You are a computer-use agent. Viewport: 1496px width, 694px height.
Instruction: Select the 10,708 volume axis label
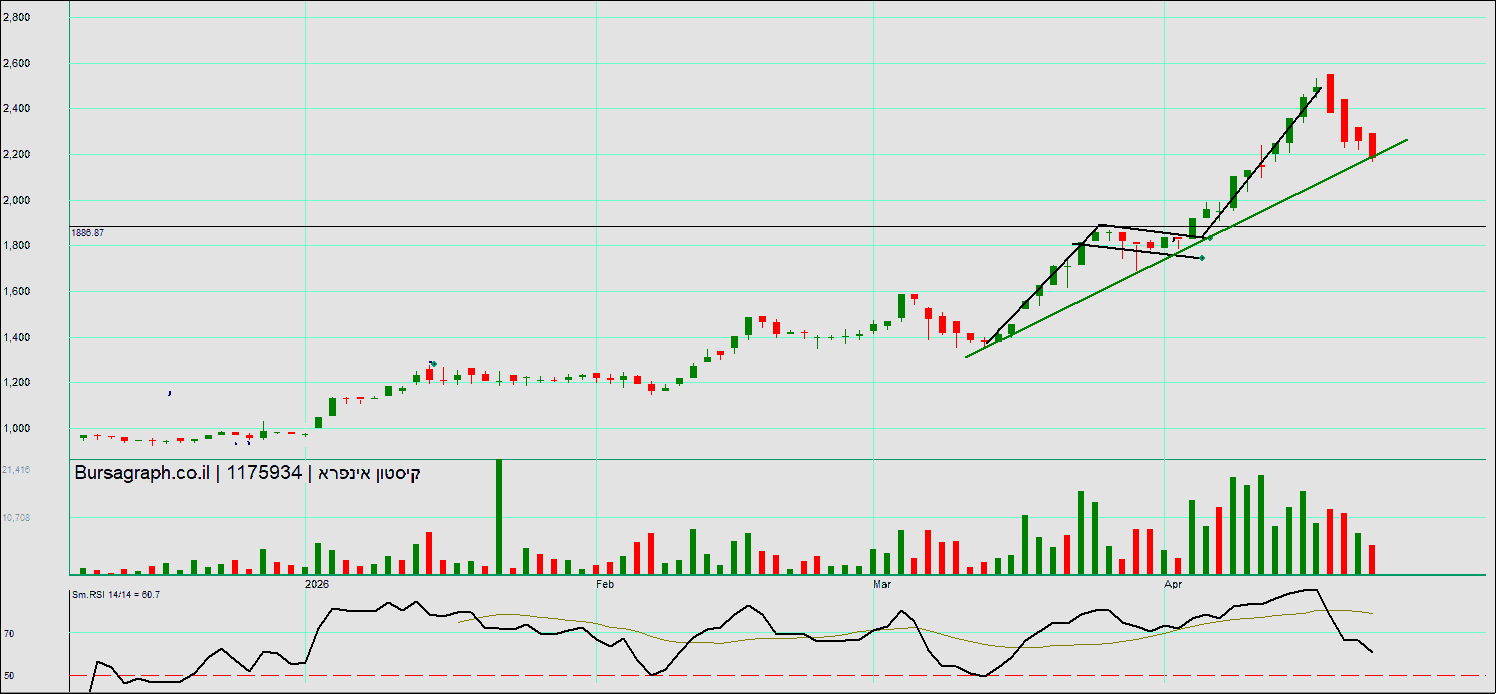click(16, 517)
